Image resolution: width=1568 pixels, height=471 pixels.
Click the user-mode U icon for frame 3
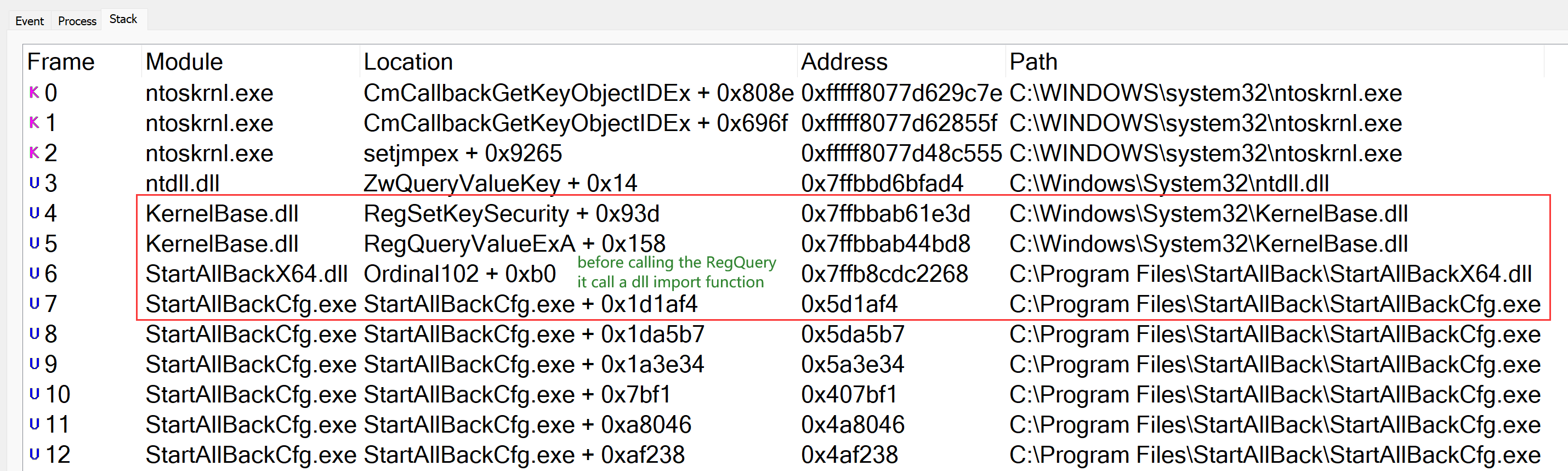point(34,183)
